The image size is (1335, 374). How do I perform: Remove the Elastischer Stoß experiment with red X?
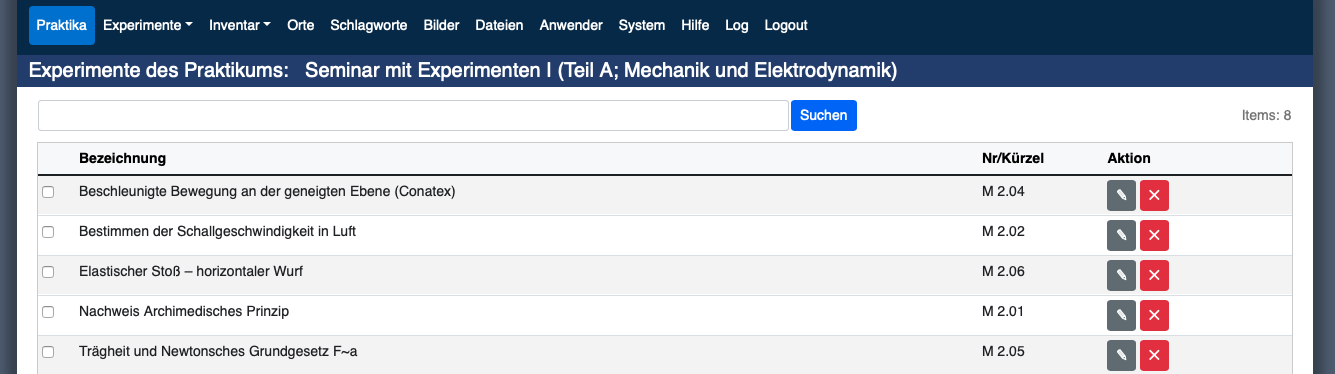click(x=1154, y=275)
